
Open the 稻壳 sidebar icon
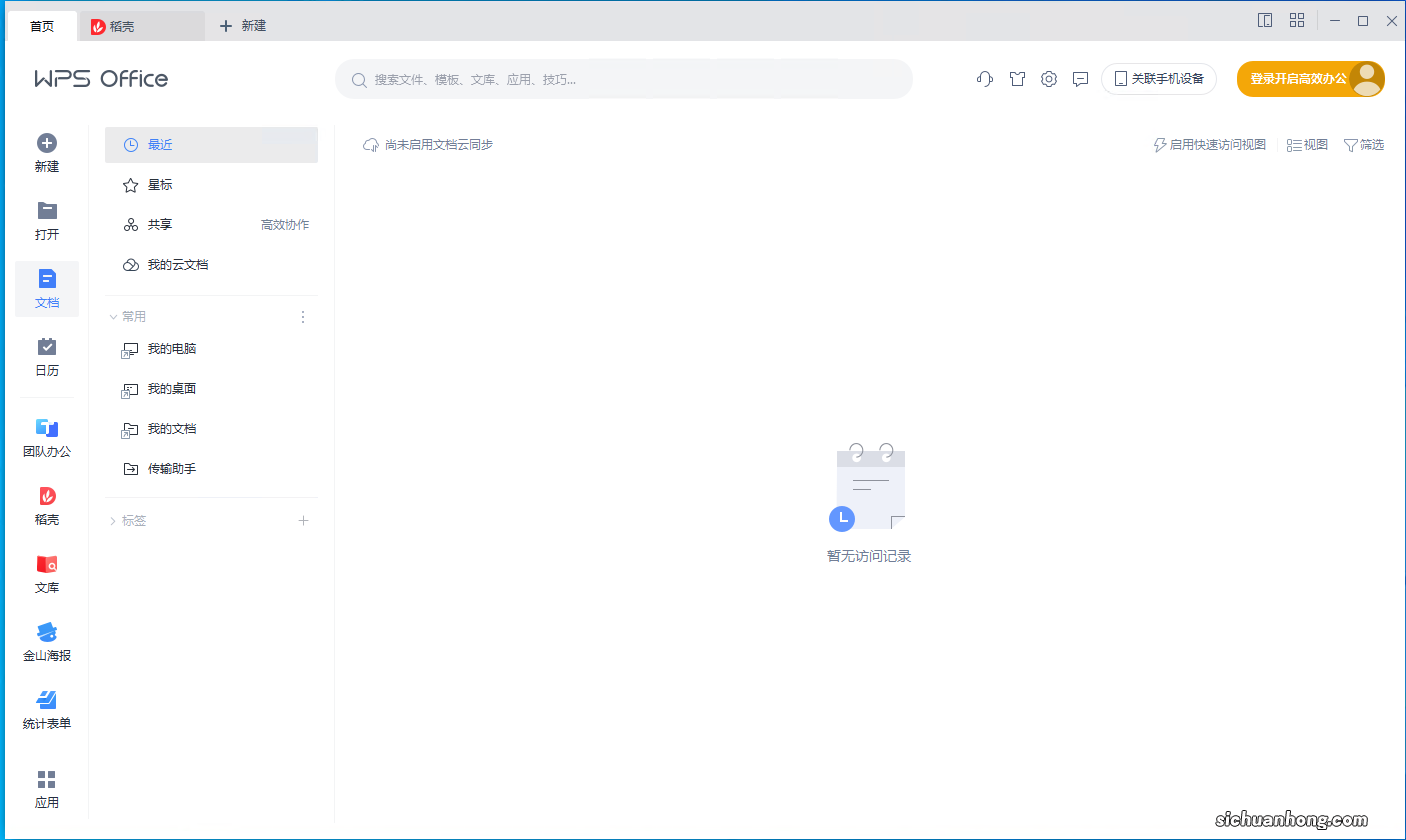pyautogui.click(x=47, y=496)
